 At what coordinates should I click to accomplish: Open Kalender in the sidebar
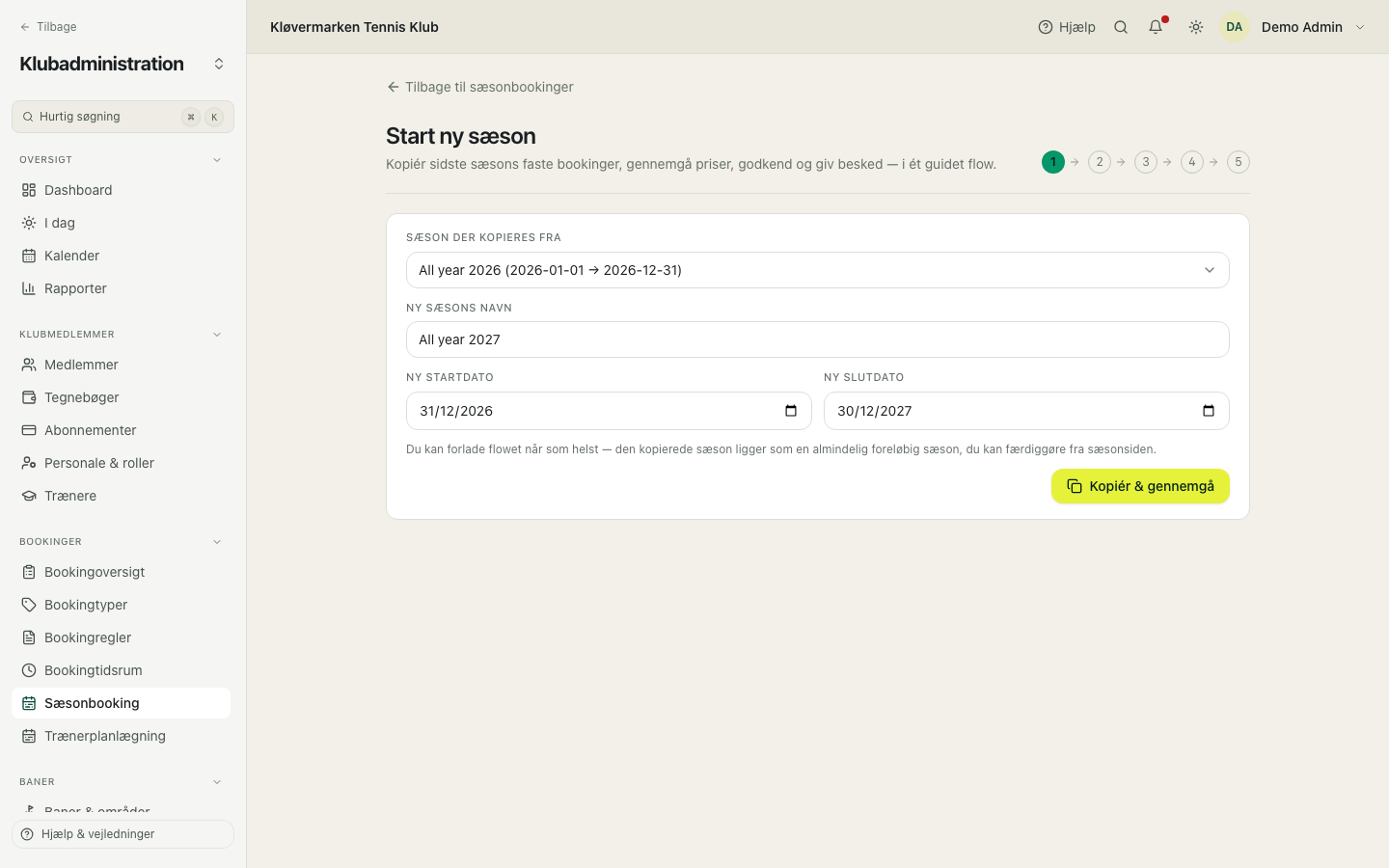click(x=121, y=256)
